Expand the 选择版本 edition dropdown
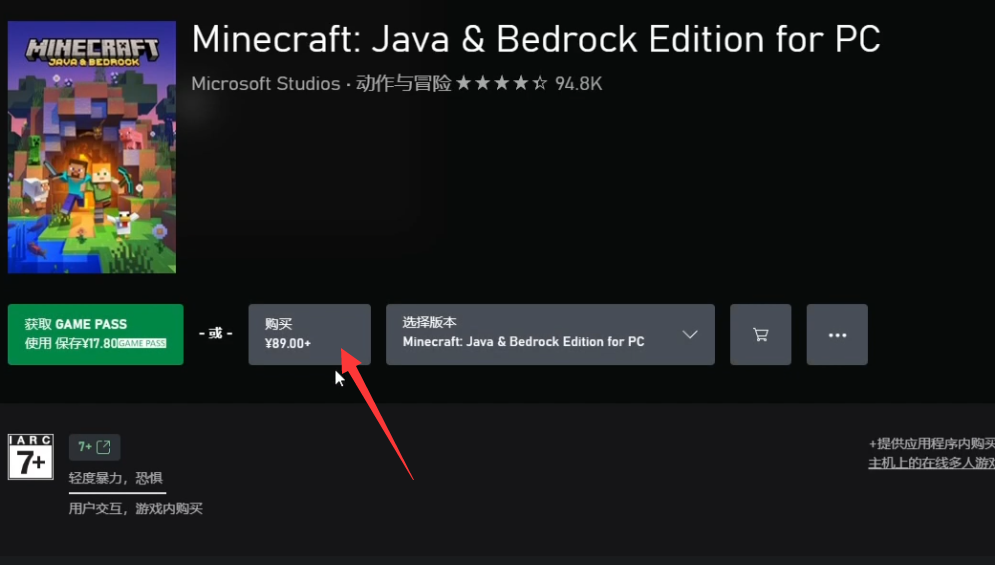The image size is (995, 565). (x=550, y=335)
